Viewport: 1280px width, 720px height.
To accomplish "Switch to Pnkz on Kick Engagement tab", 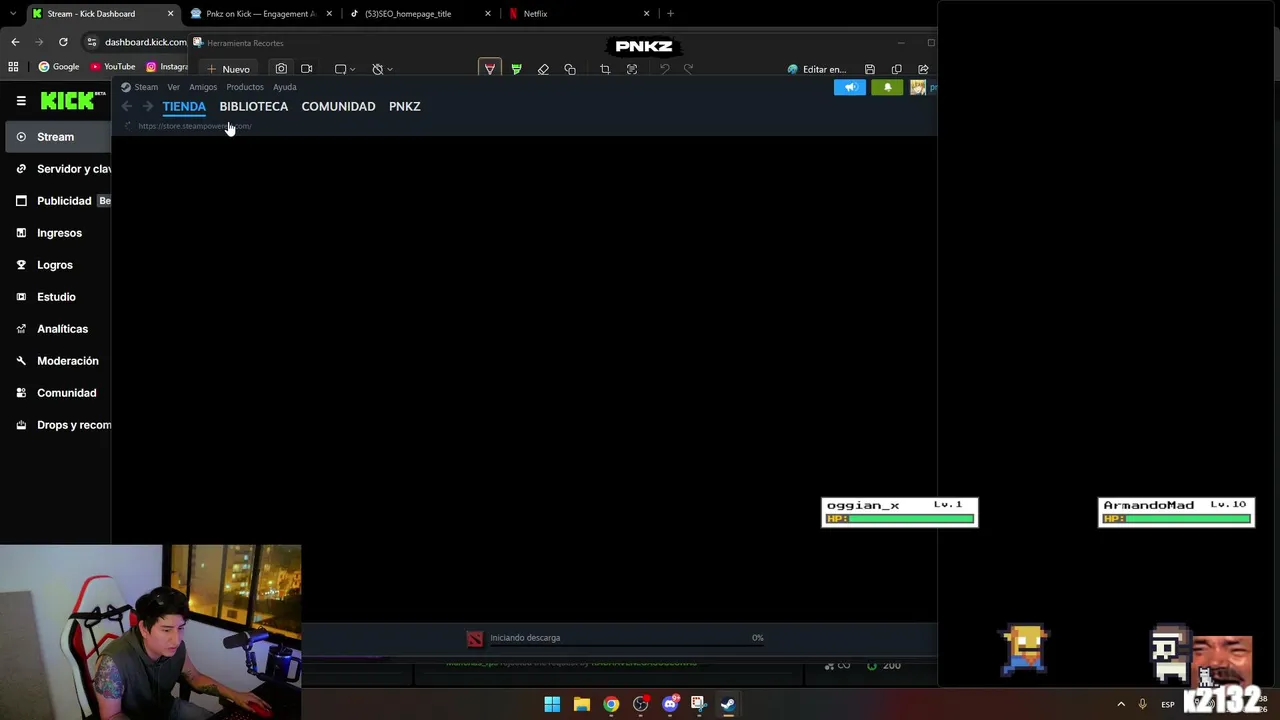I will click(261, 14).
